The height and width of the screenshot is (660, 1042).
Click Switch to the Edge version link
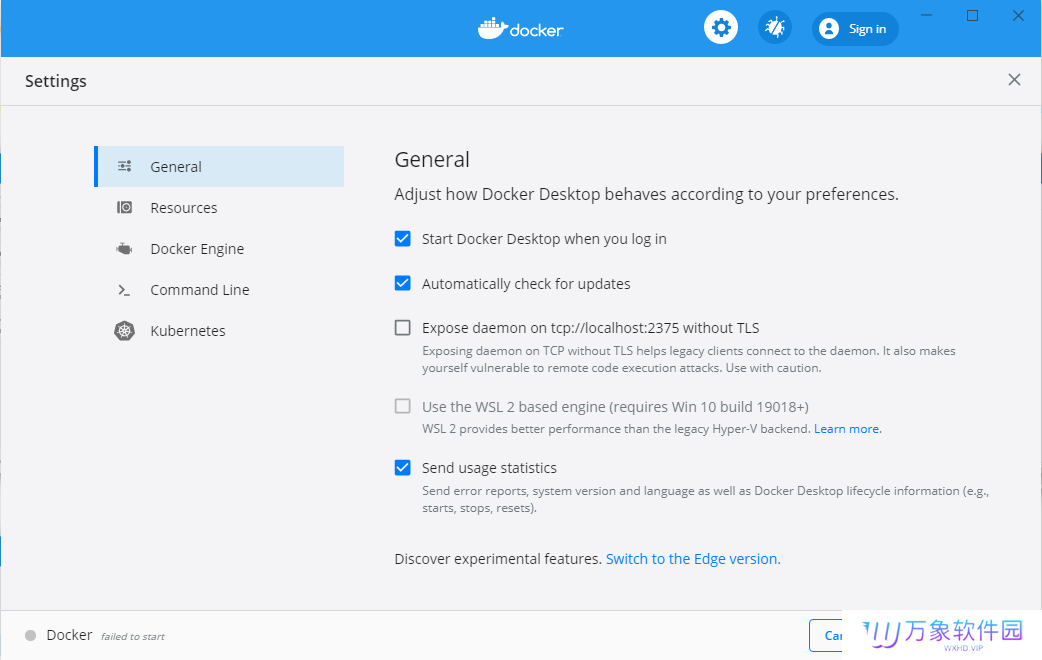click(693, 559)
